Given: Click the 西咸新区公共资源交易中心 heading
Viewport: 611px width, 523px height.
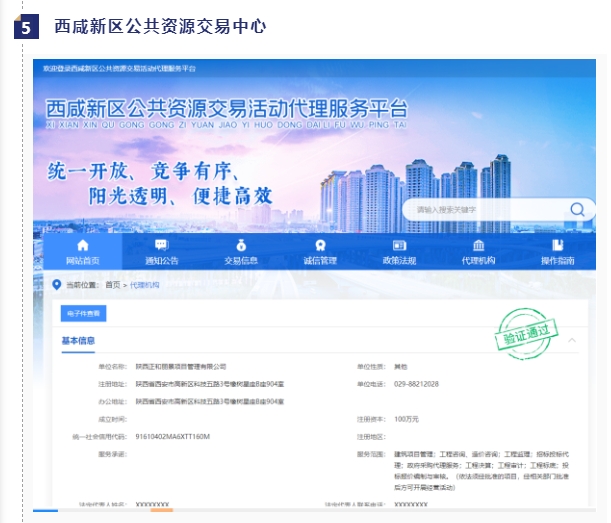Looking at the screenshot, I should click(160, 27).
